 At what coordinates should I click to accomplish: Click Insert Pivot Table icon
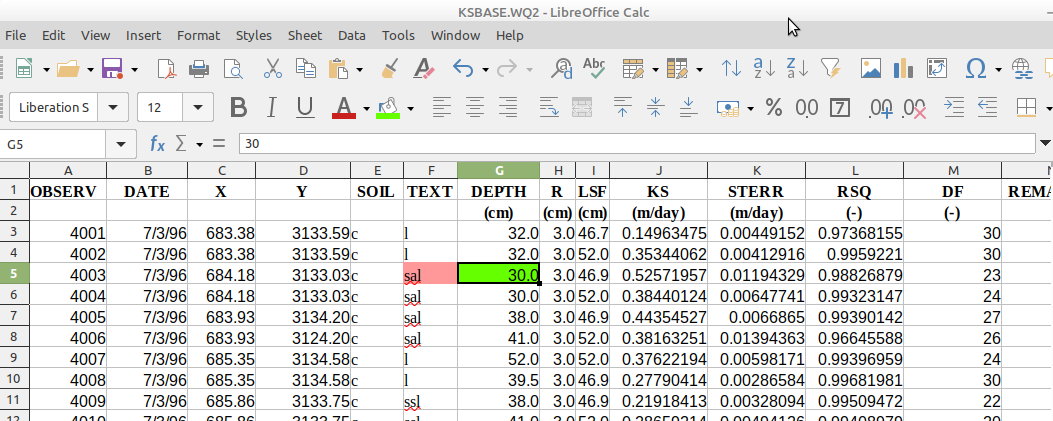point(937,68)
